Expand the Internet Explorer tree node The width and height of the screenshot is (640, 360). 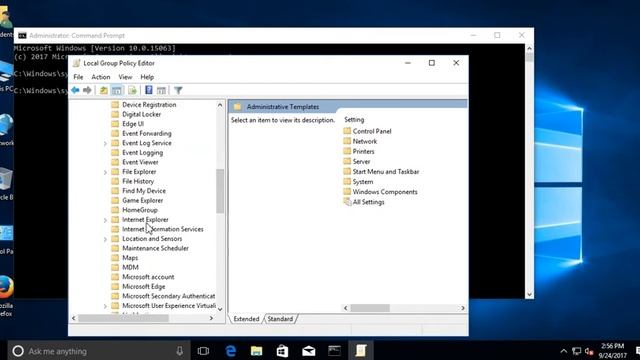pyautogui.click(x=105, y=220)
